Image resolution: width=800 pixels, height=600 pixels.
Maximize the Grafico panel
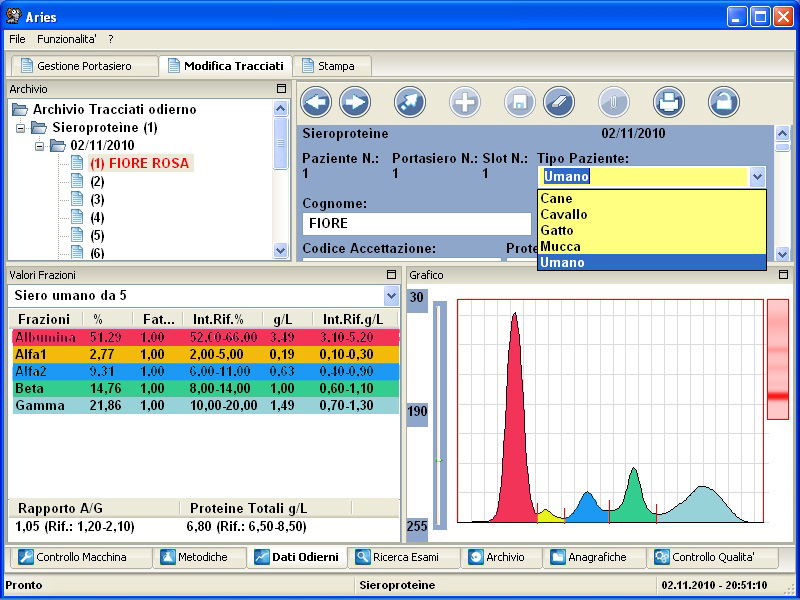point(783,275)
